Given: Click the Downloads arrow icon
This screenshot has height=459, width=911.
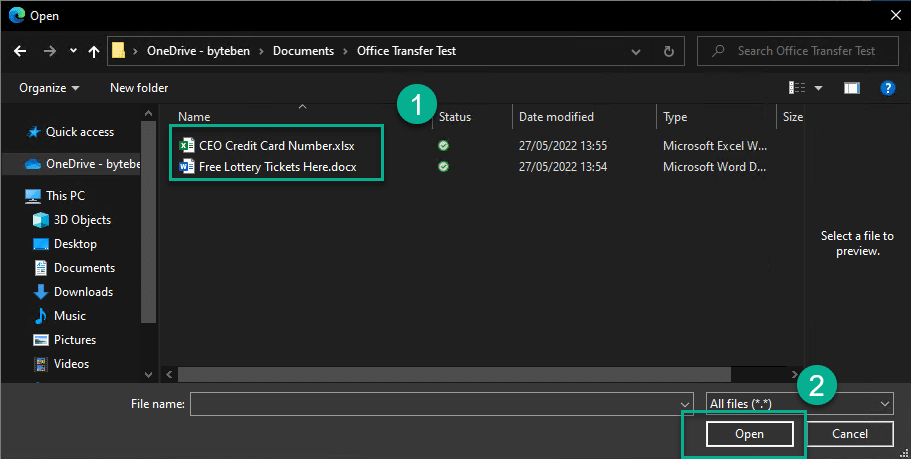Looking at the screenshot, I should 41,292.
